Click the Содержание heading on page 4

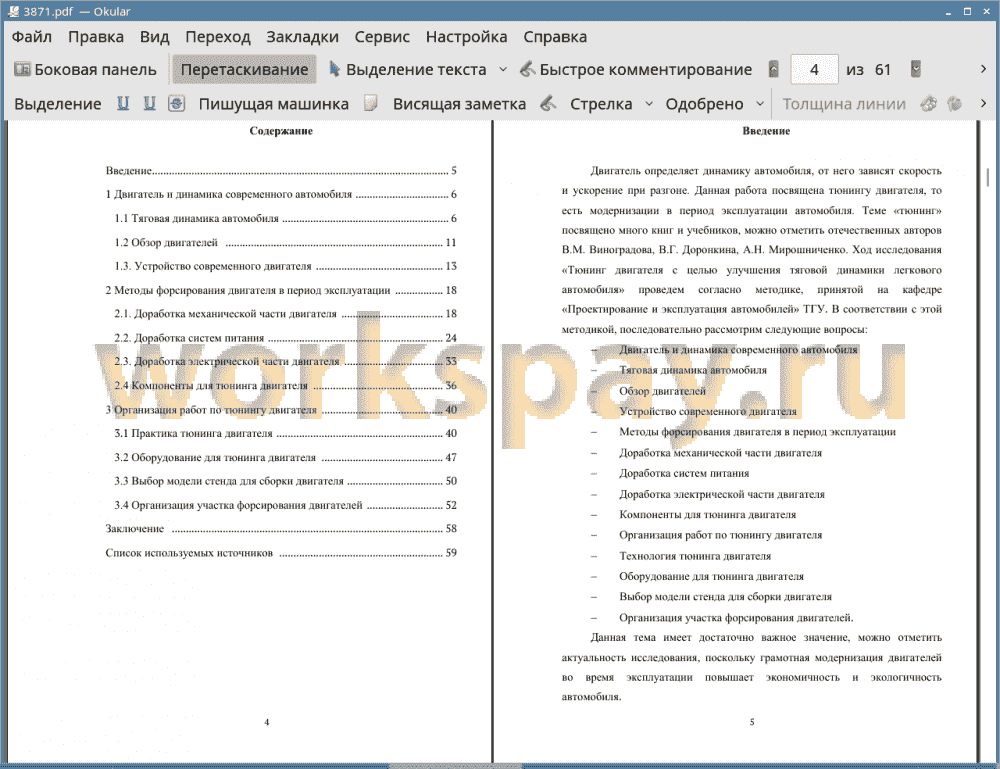click(281, 131)
